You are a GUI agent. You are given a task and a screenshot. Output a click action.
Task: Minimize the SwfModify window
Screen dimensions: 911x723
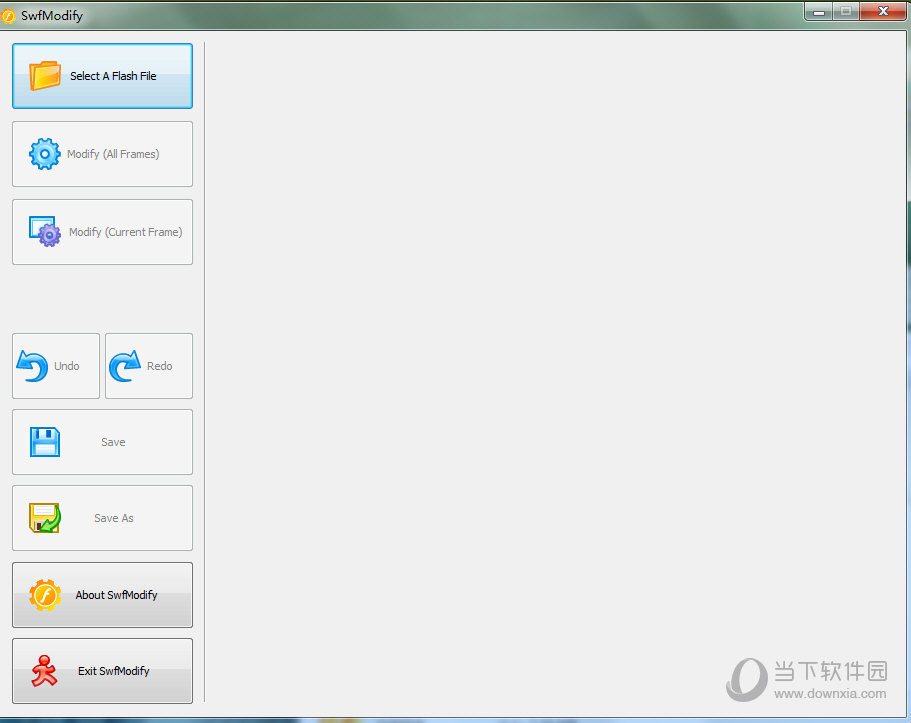819,12
